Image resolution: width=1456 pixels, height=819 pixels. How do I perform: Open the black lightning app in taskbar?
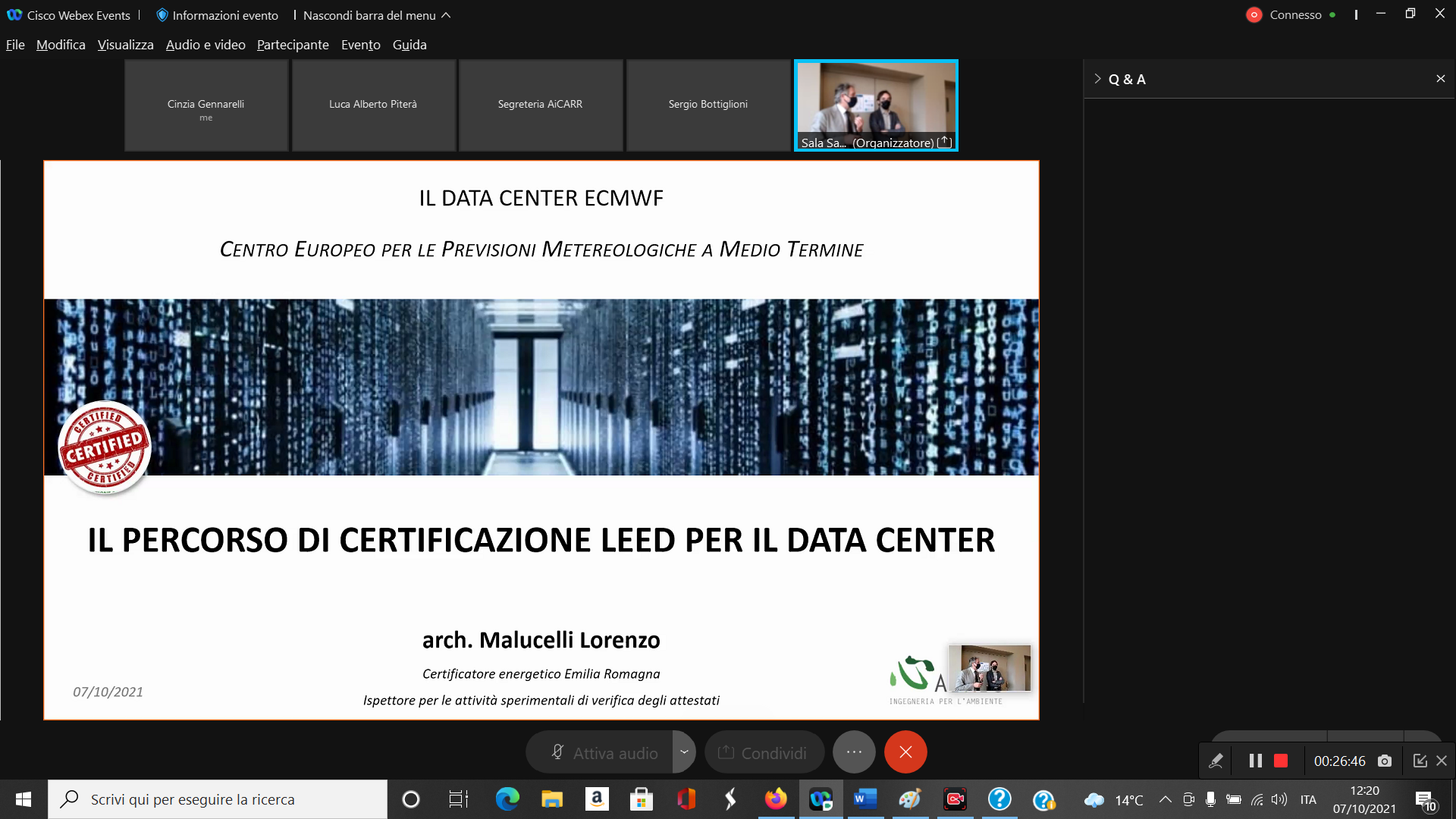pyautogui.click(x=731, y=799)
